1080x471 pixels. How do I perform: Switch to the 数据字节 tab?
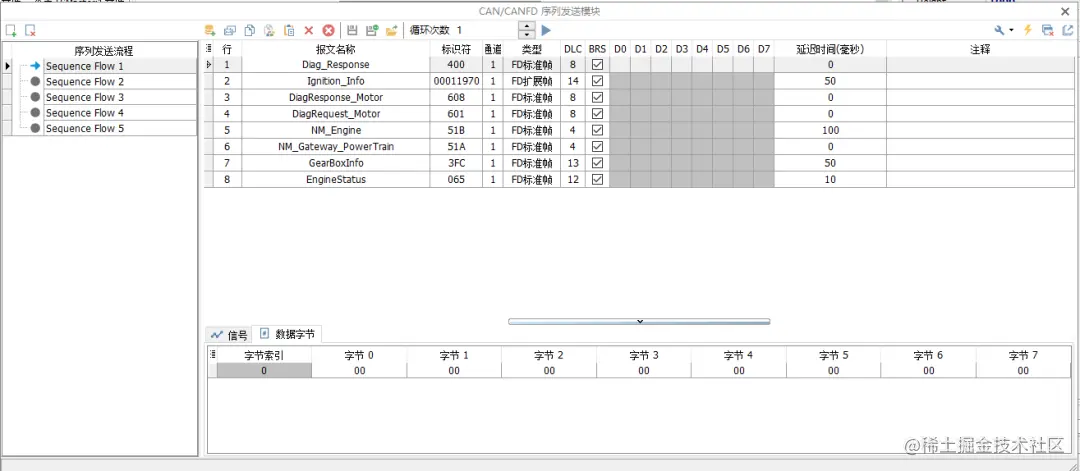pos(287,335)
